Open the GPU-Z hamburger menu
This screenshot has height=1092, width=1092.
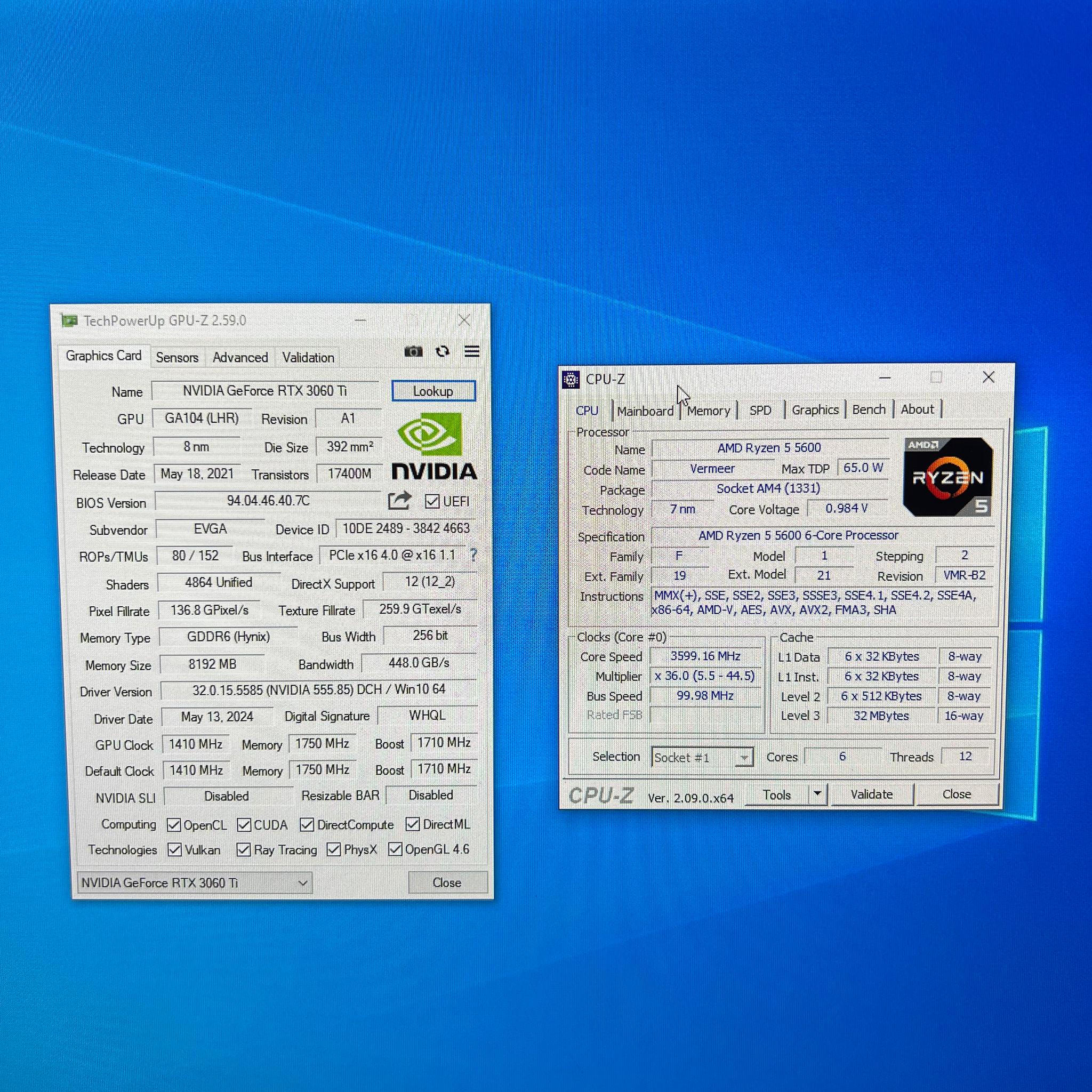tap(472, 351)
